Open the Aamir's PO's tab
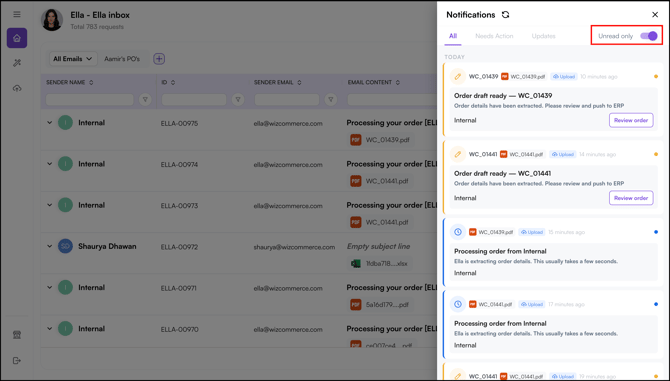The width and height of the screenshot is (670, 381). point(122,59)
